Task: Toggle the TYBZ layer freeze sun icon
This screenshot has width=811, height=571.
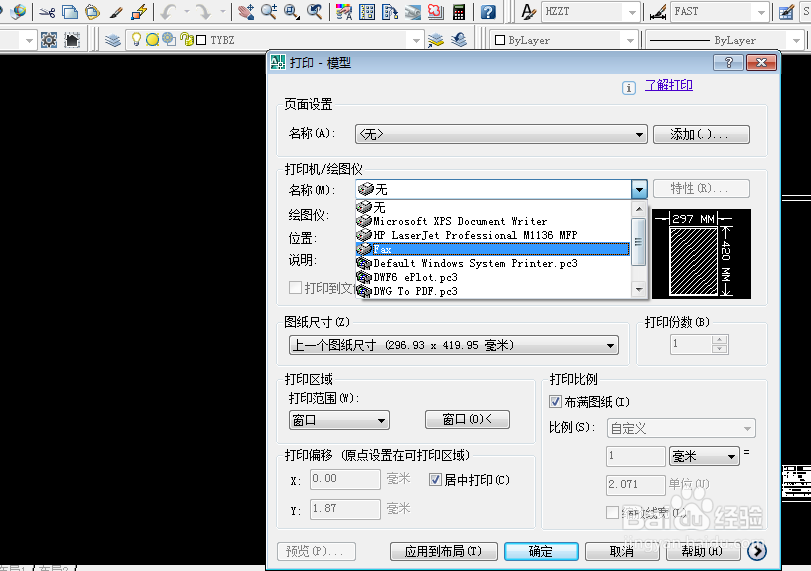Action: coord(152,39)
